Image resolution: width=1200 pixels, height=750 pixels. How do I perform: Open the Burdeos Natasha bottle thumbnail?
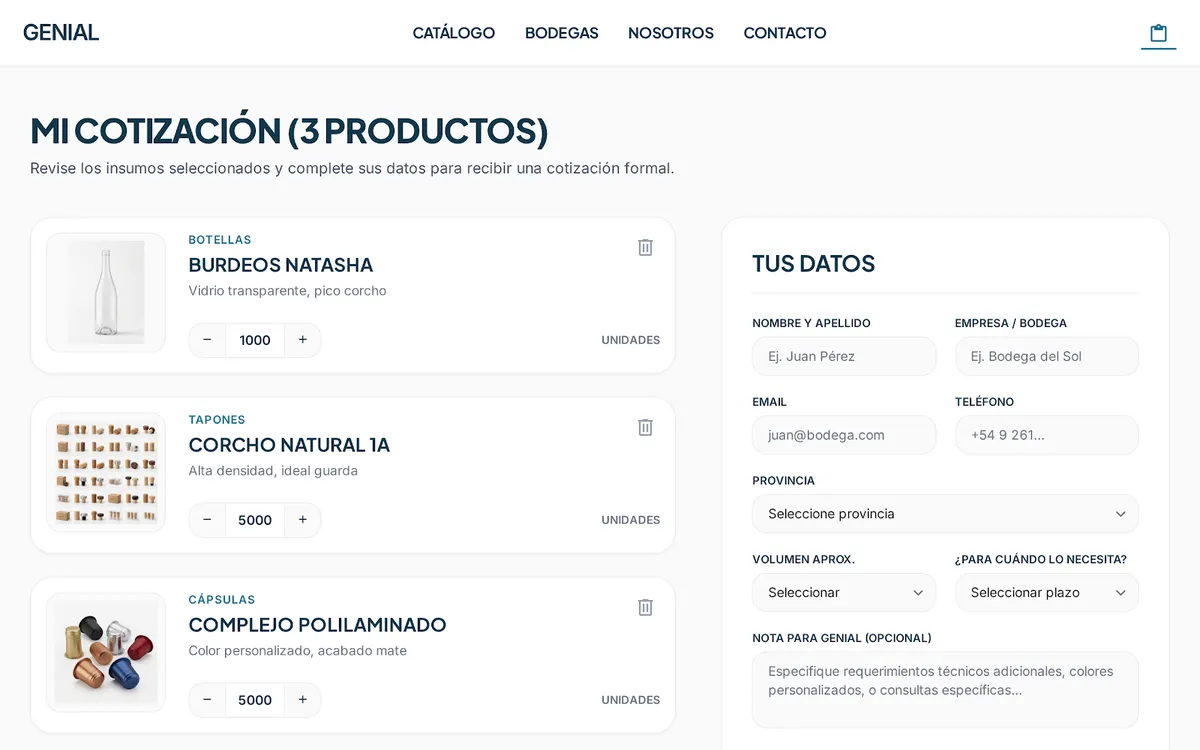(x=106, y=293)
